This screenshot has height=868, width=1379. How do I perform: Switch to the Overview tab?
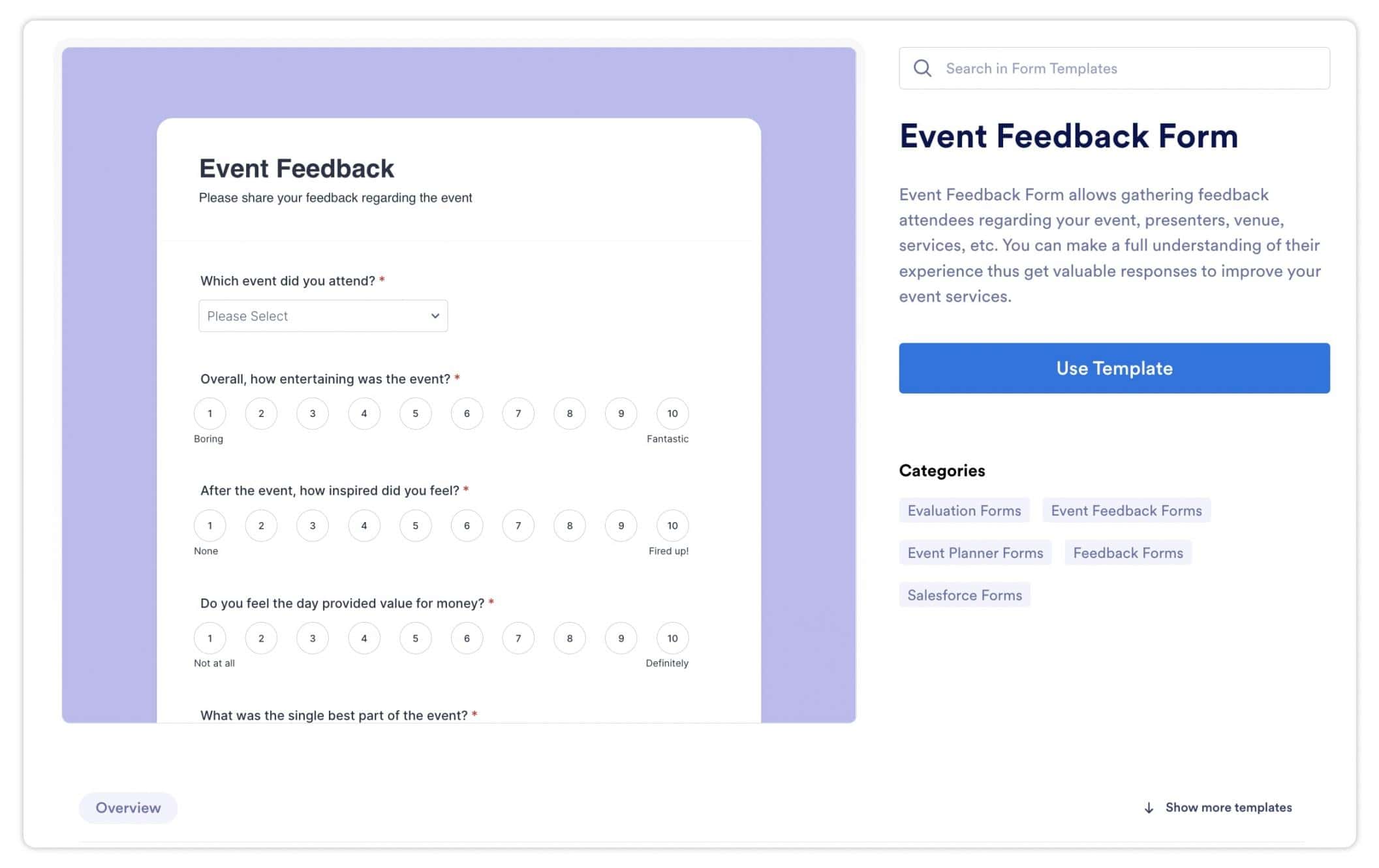click(x=128, y=808)
